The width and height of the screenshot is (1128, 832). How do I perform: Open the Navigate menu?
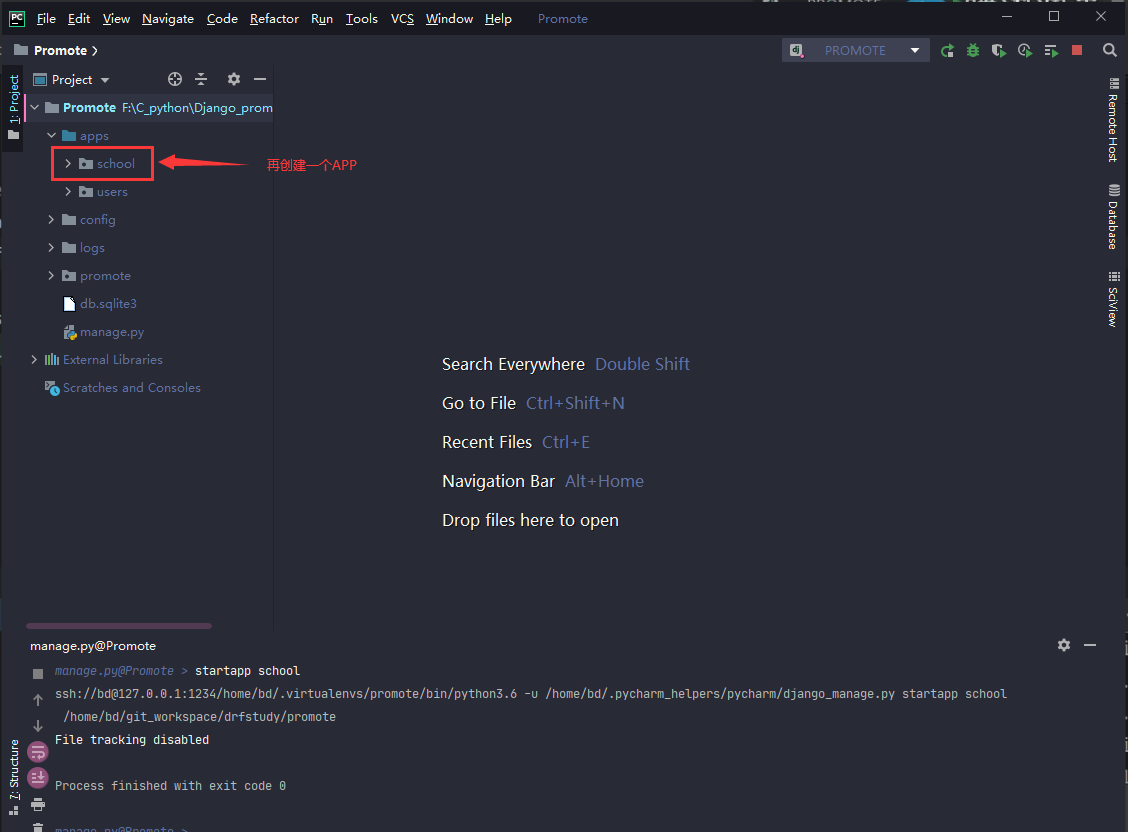pos(168,19)
